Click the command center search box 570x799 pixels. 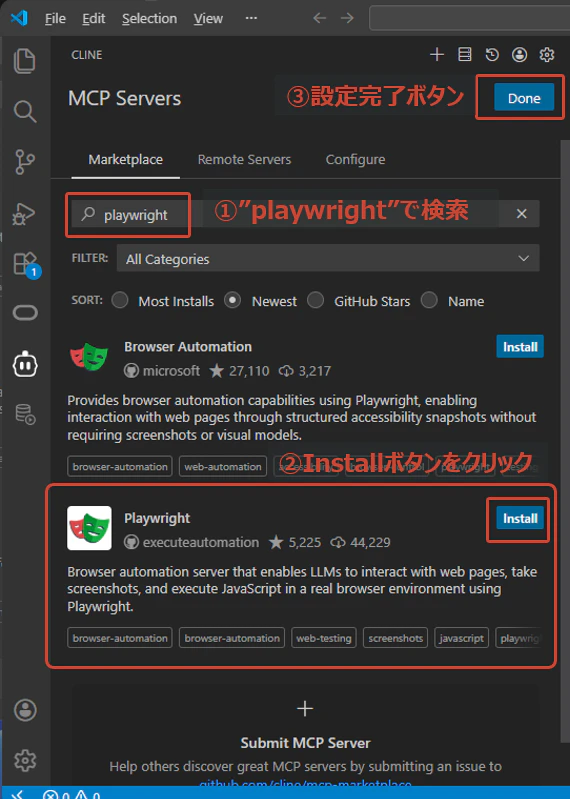(x=469, y=18)
